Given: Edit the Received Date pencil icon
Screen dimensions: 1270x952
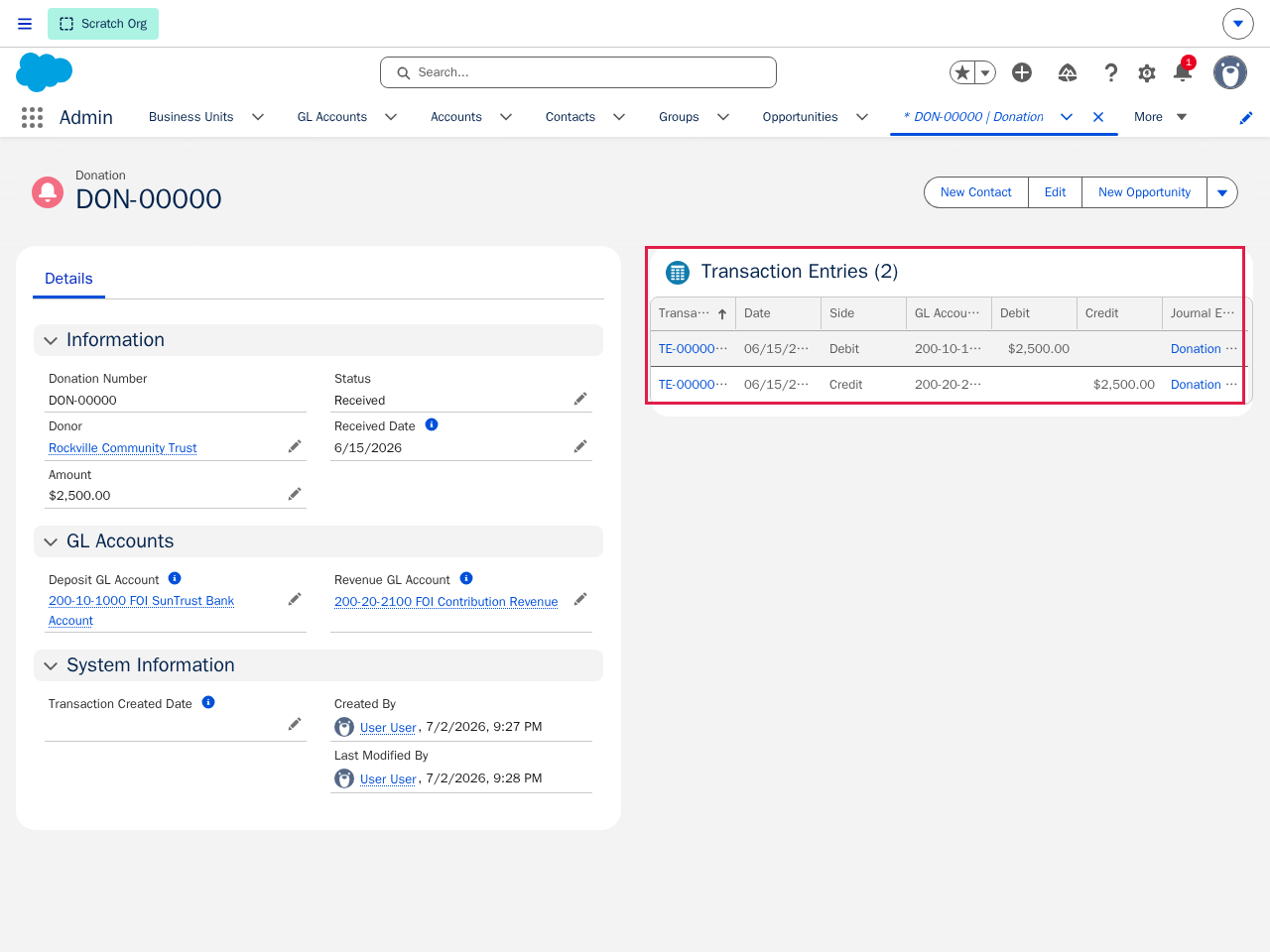Looking at the screenshot, I should coord(580,446).
